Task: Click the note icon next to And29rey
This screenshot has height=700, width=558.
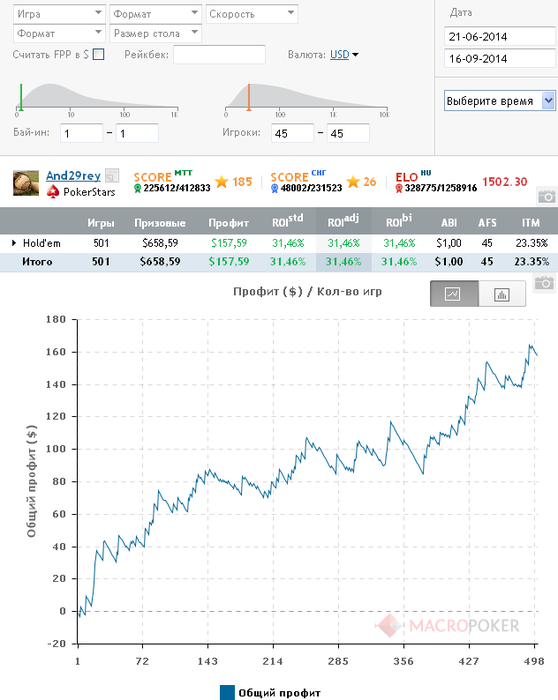Action: coord(112,175)
